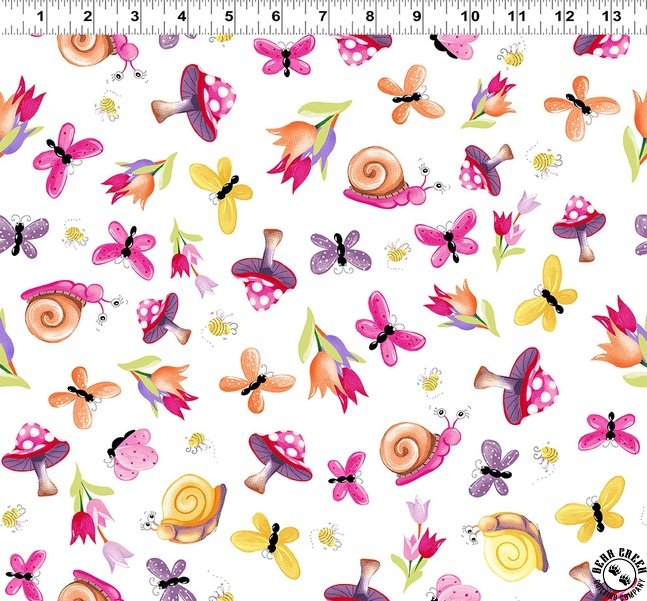The width and height of the screenshot is (647, 601).
Task: Click the number 12 on the ruler
Action: tap(564, 17)
